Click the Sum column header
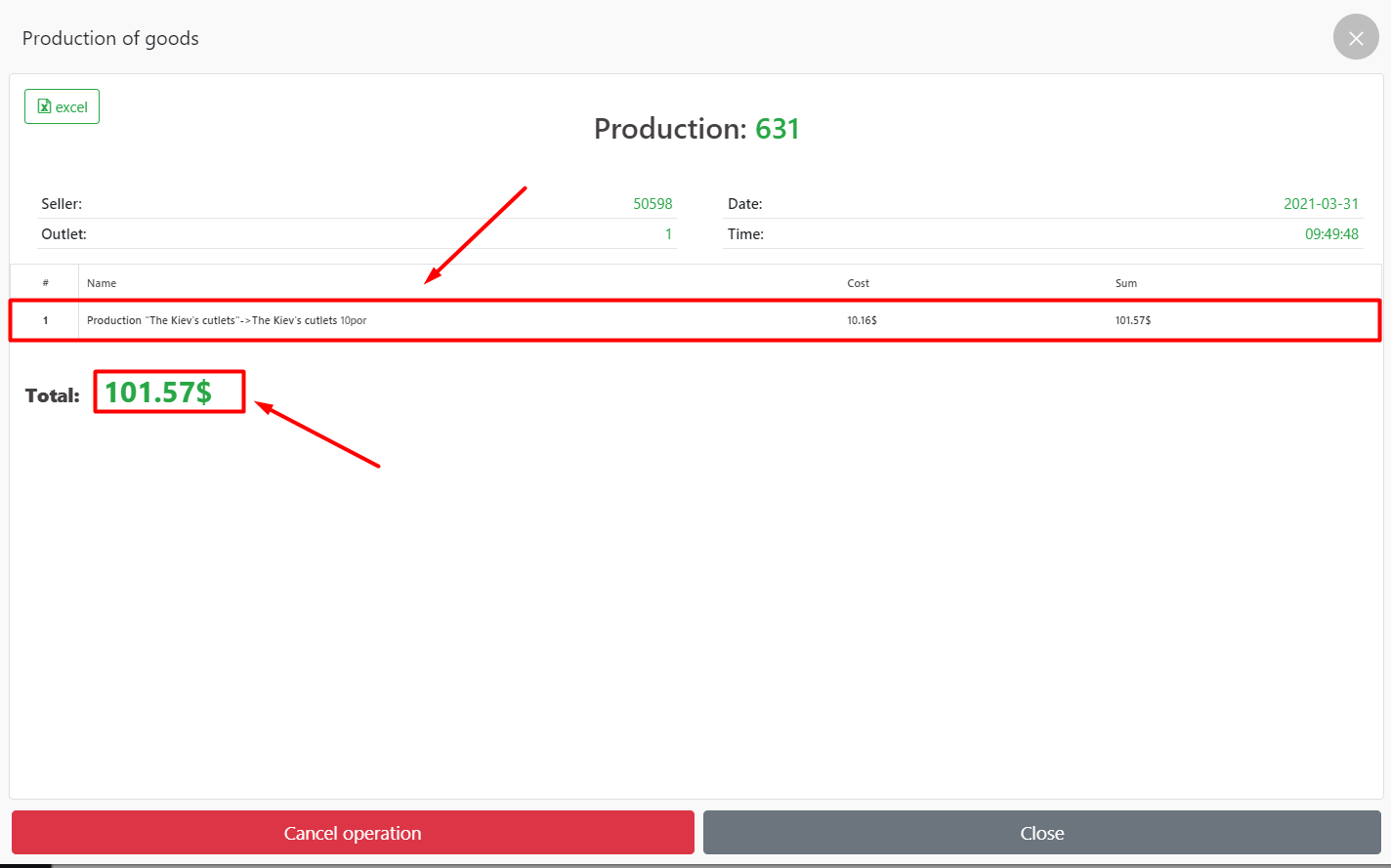 [x=1125, y=283]
